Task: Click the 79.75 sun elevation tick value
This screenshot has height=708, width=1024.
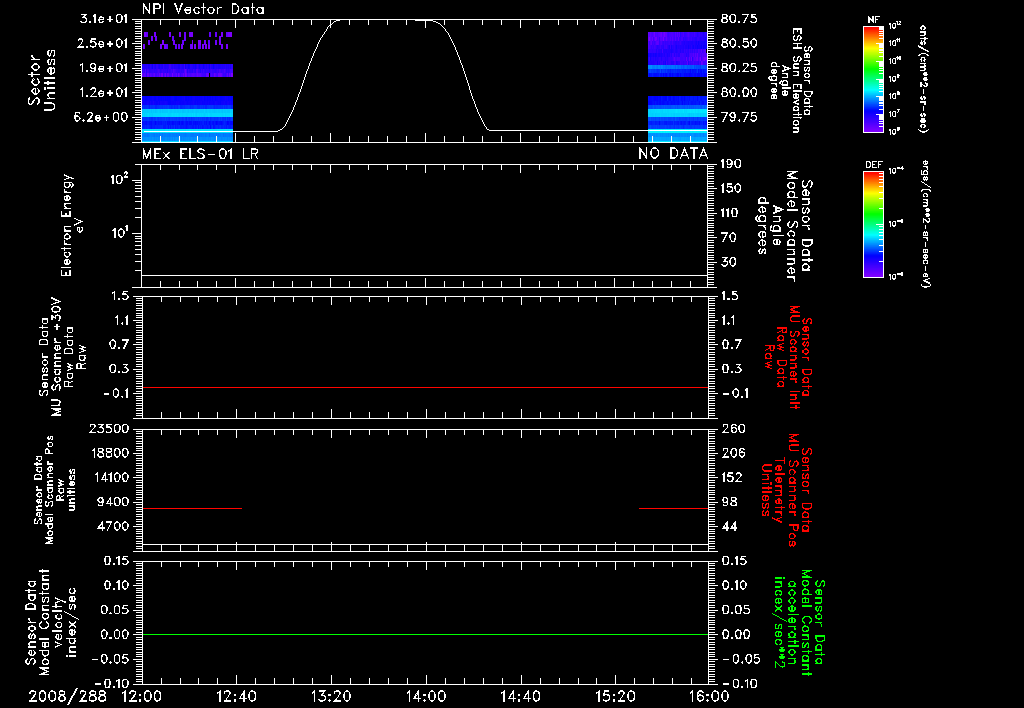Action: coord(739,117)
